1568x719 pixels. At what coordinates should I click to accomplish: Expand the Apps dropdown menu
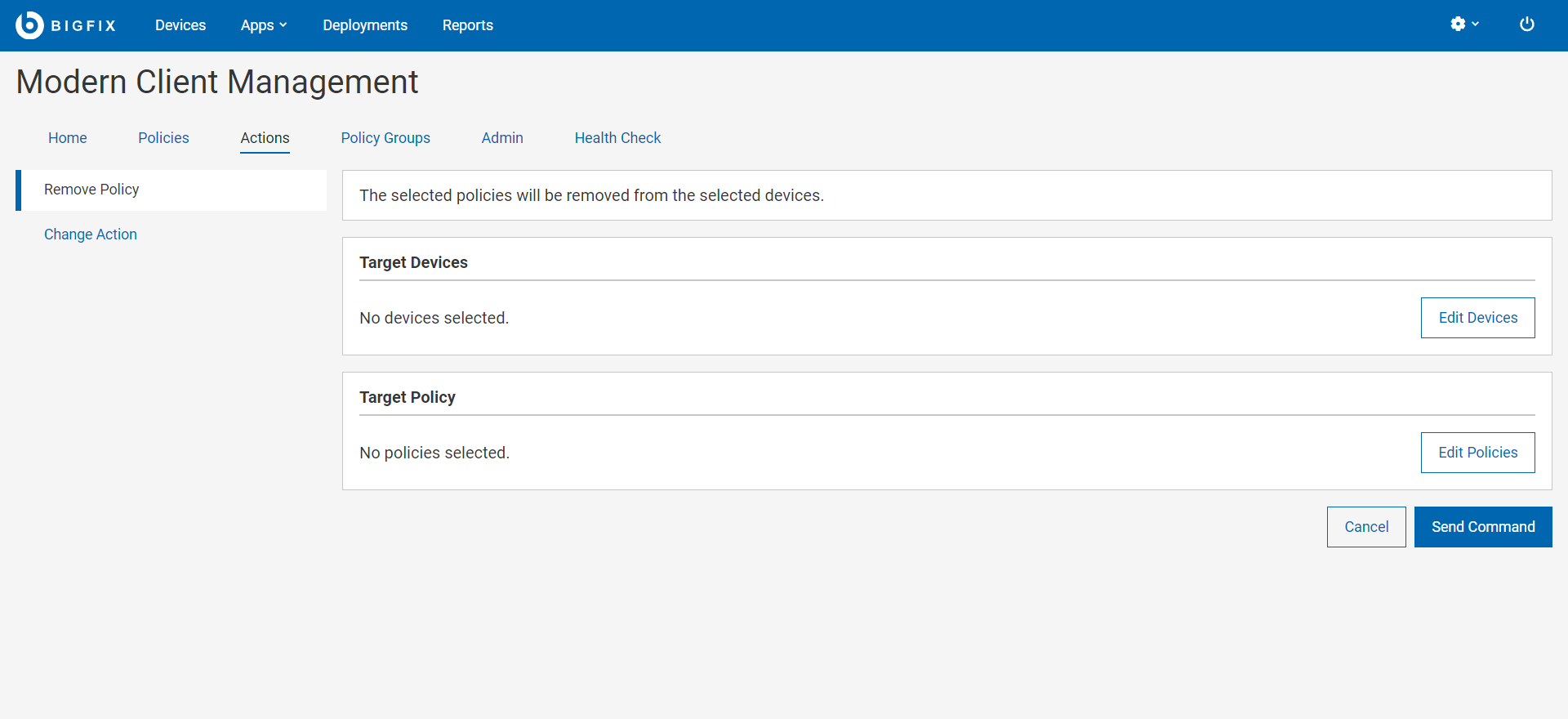[x=264, y=25]
